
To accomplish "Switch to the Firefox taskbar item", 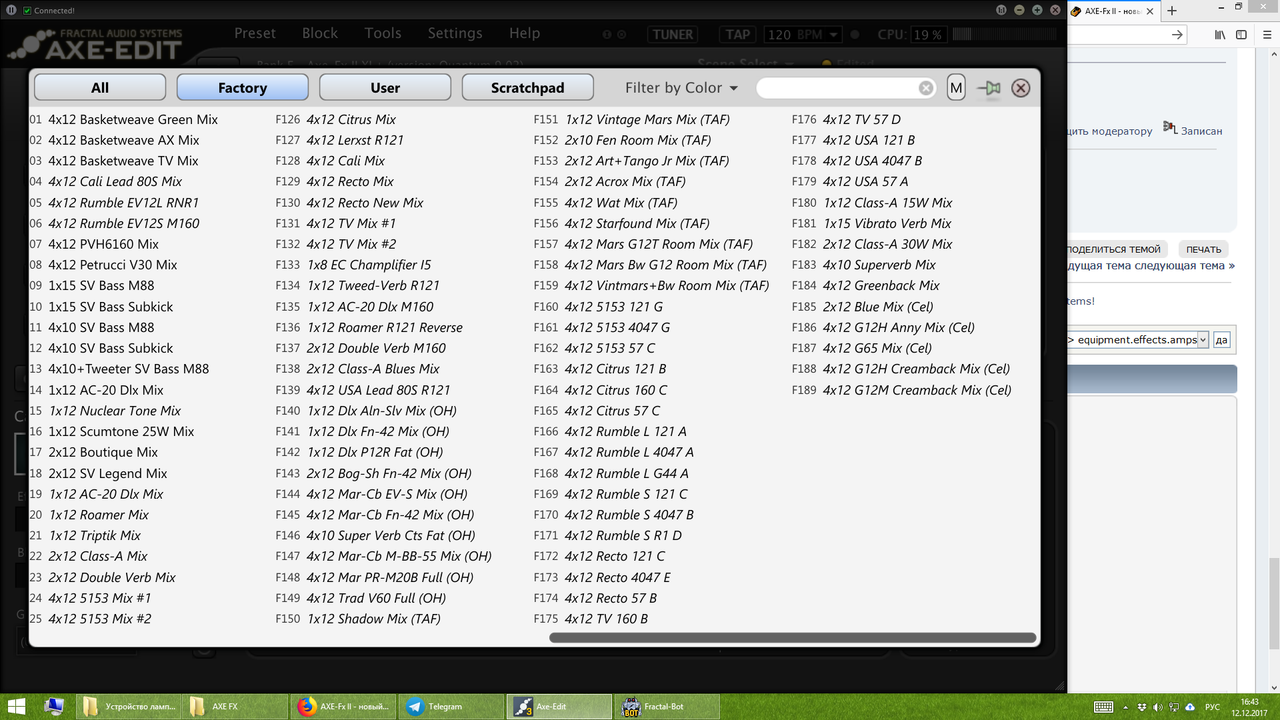I will (343, 707).
